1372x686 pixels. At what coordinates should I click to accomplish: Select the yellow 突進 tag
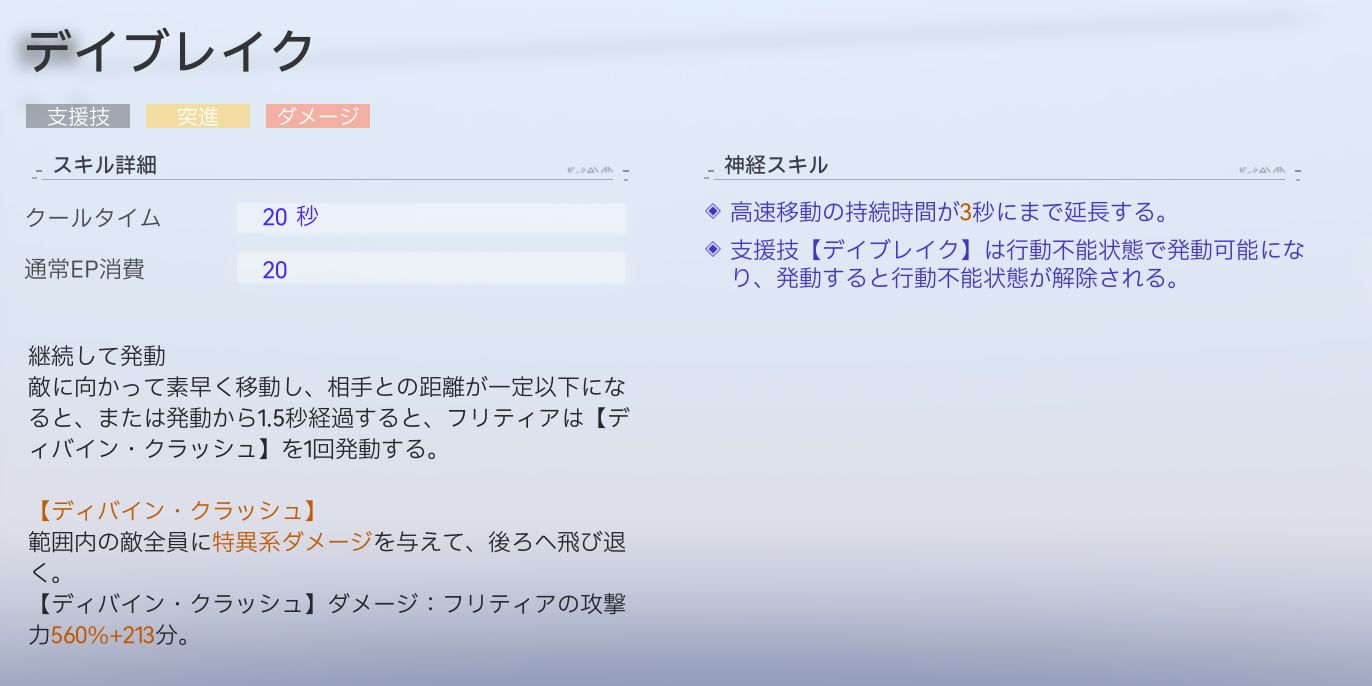coord(198,116)
